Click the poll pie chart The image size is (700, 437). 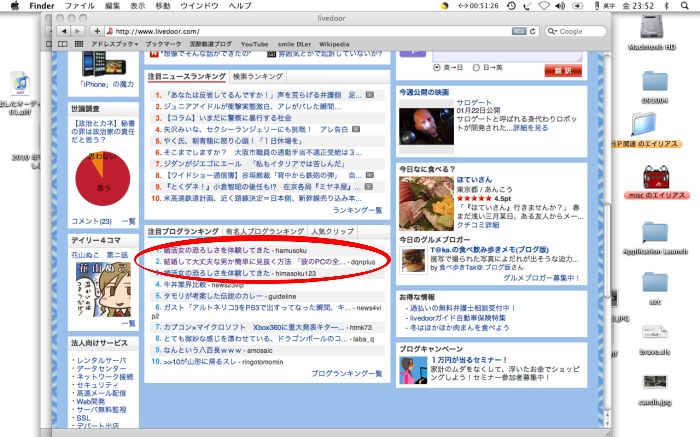[x=103, y=178]
